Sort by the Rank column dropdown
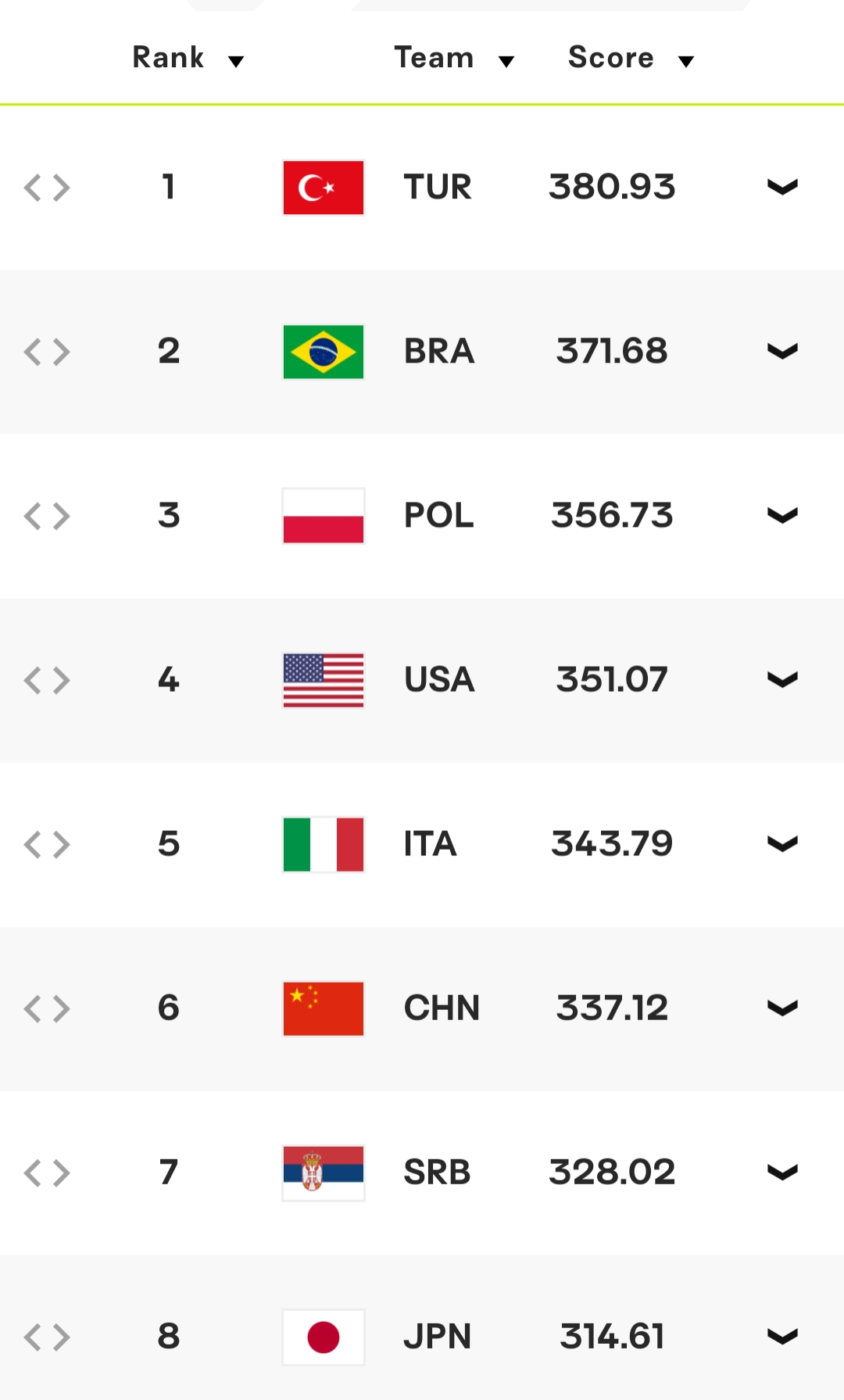The width and height of the screenshot is (844, 1400). tap(235, 61)
